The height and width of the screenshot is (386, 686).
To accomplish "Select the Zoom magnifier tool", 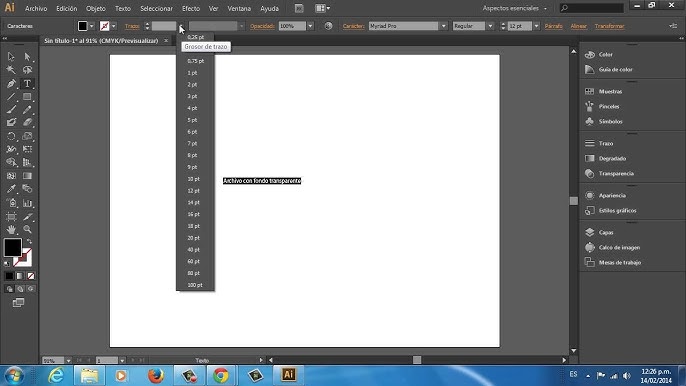I will (27, 229).
